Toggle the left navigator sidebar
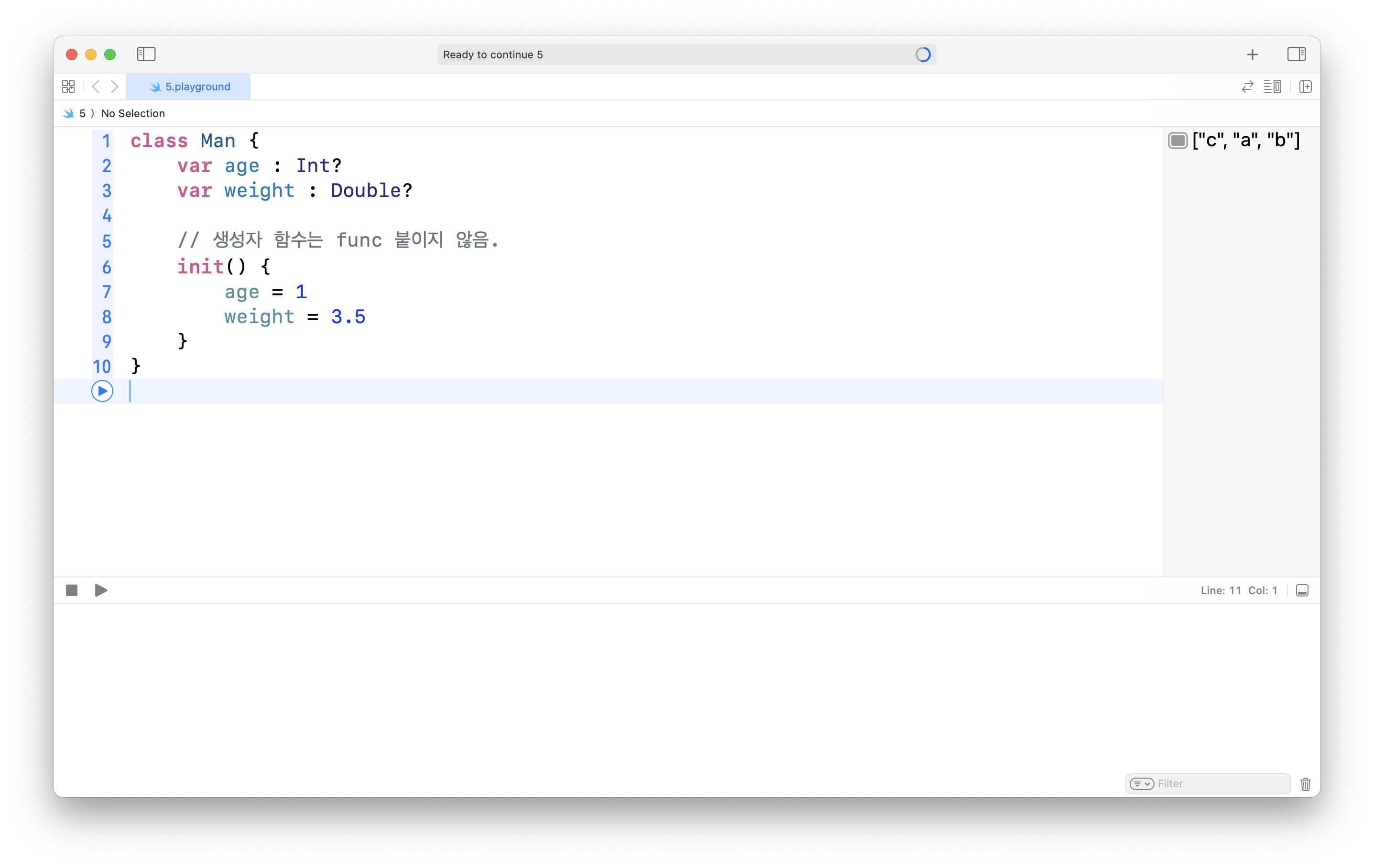This screenshot has width=1374, height=868. point(146,54)
